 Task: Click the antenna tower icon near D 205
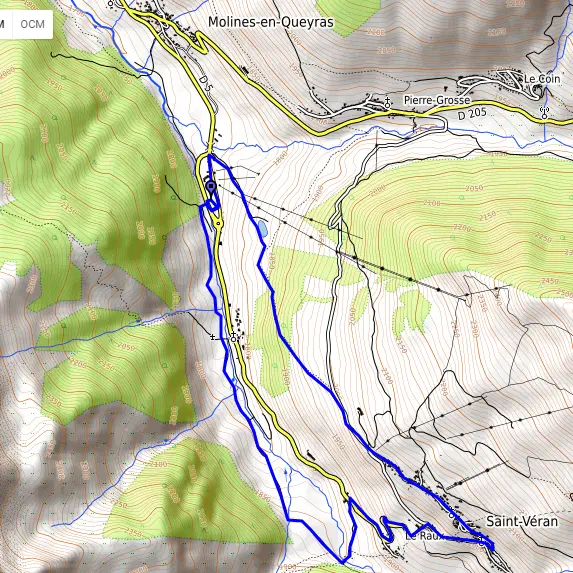pyautogui.click(x=544, y=113)
